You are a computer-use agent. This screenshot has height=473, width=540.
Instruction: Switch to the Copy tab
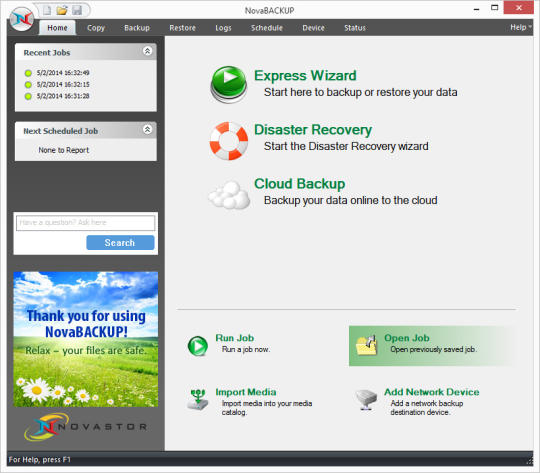96,28
